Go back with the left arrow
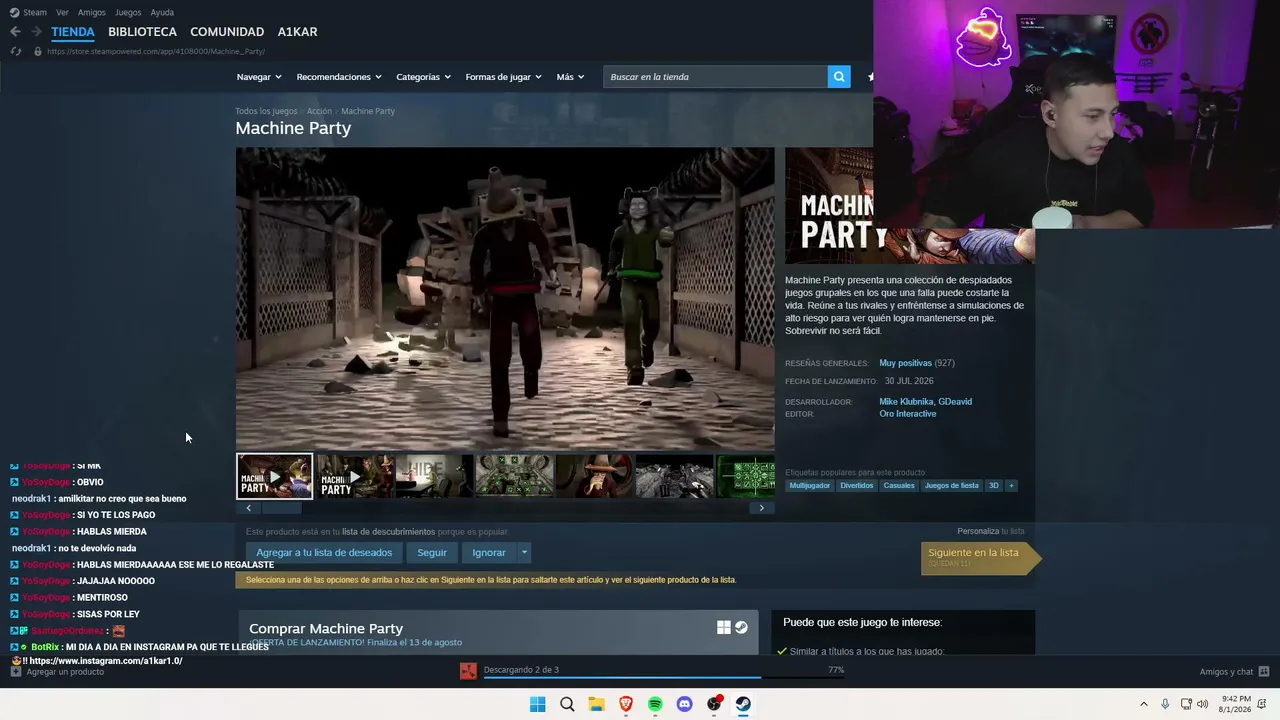1280x720 pixels. (x=15, y=32)
